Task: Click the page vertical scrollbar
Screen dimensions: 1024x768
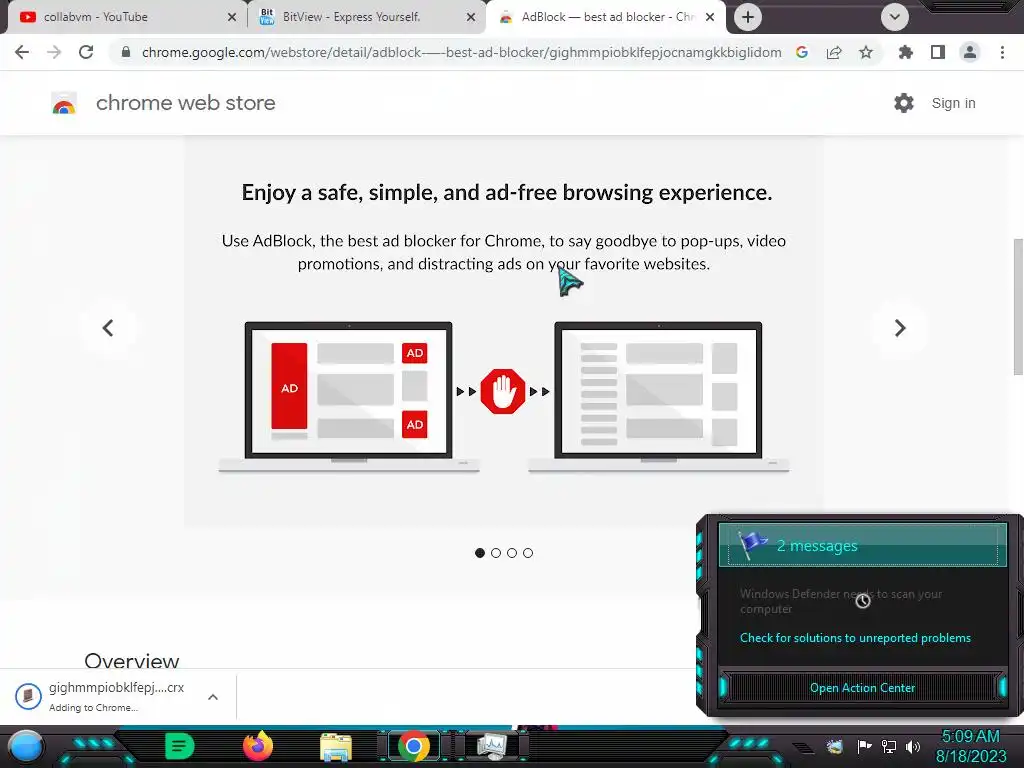Action: 1018,307
